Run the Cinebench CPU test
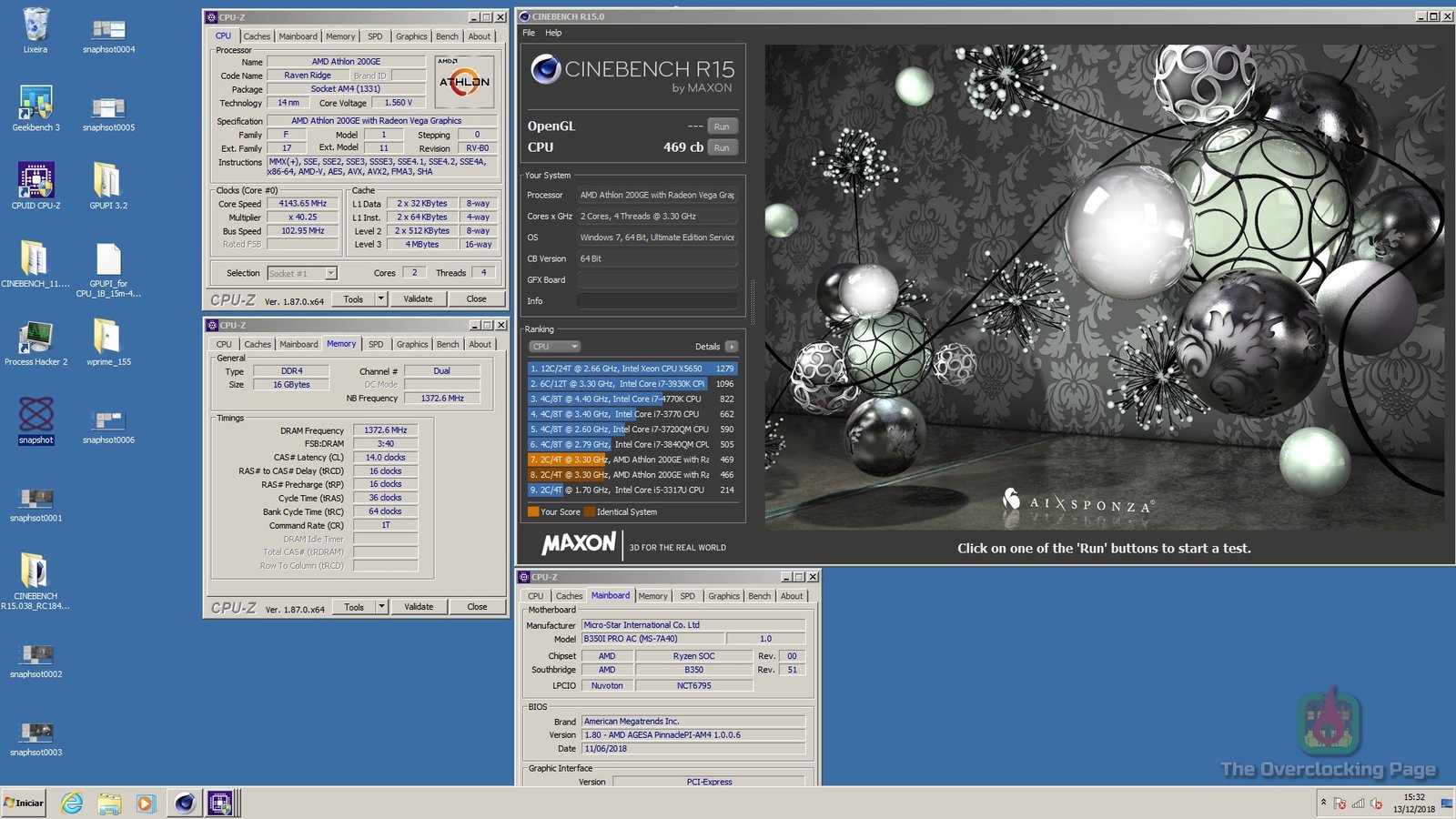Viewport: 1456px width, 819px height. click(x=722, y=147)
